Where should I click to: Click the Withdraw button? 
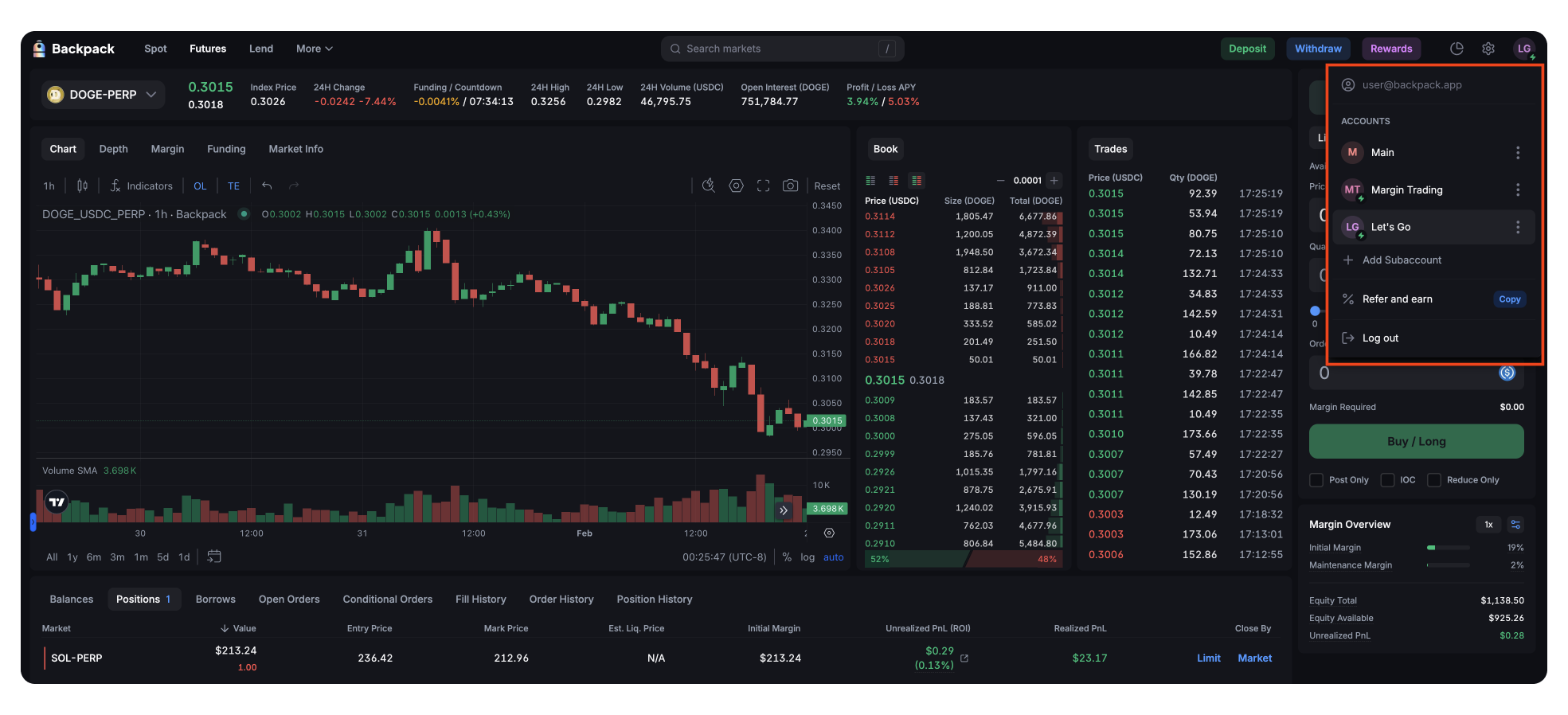point(1318,49)
